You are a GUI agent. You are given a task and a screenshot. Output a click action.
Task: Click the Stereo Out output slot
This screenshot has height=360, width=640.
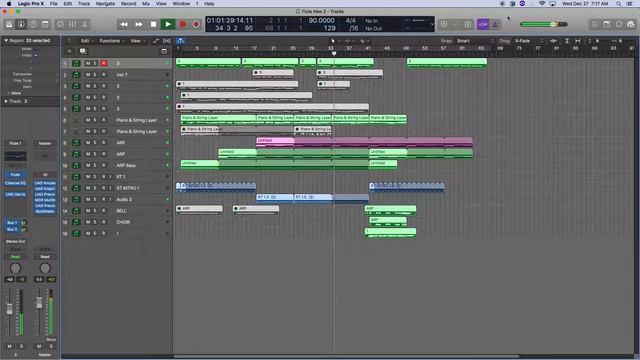16,242
